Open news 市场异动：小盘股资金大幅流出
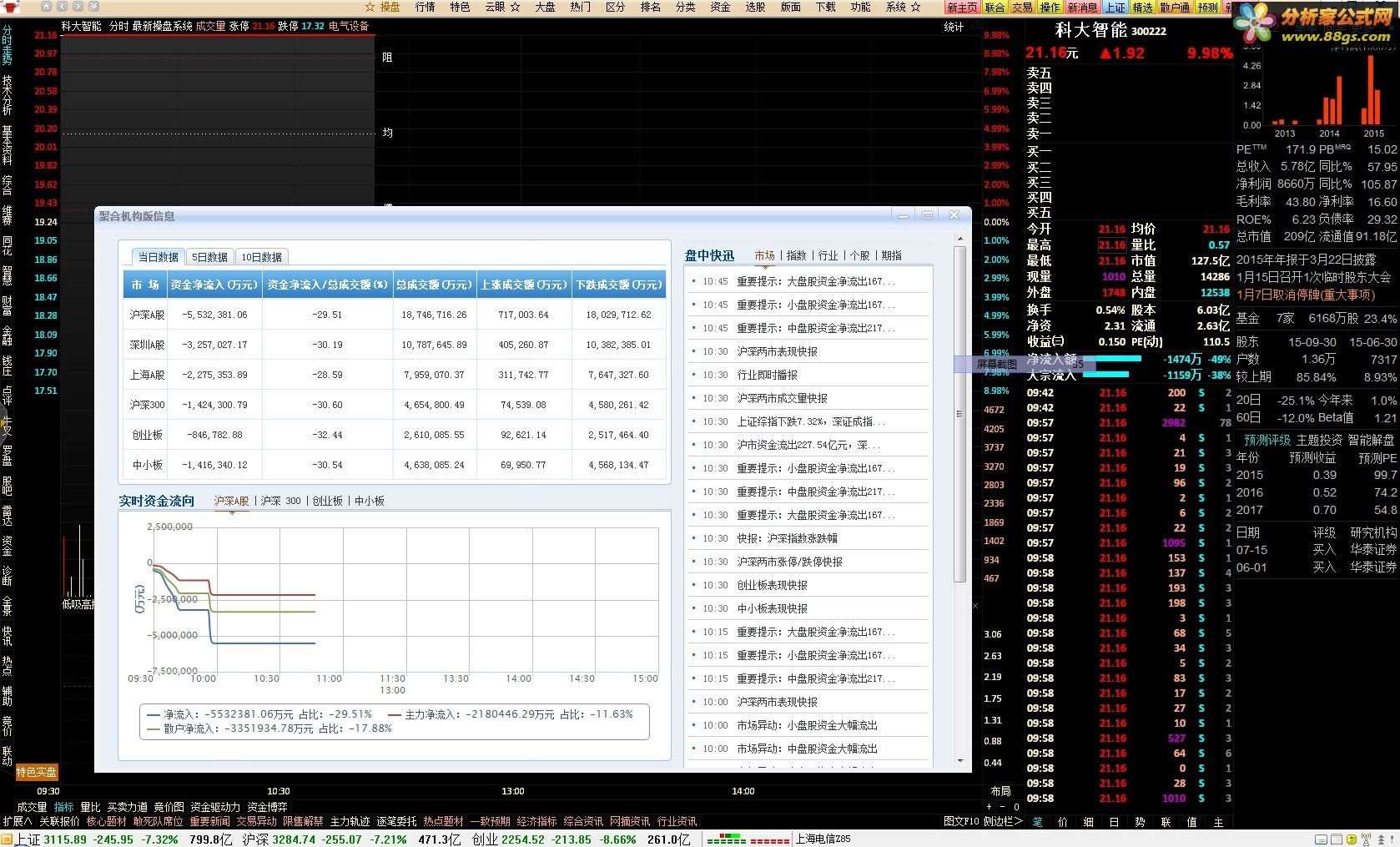 coord(807,725)
